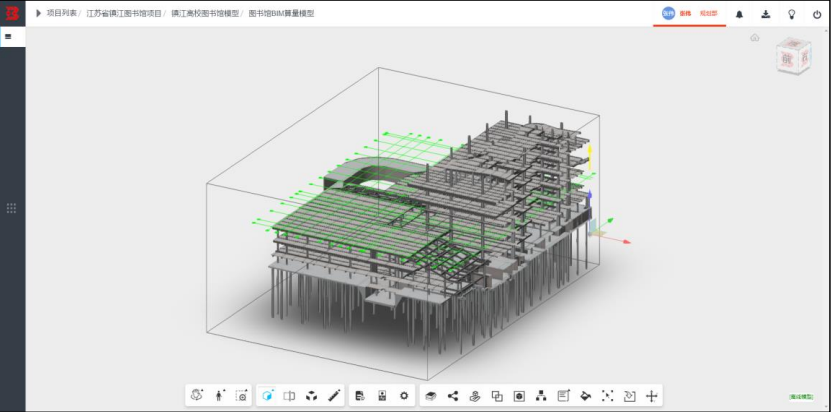Click the download tray icon
831x412 pixels.
tap(766, 14)
